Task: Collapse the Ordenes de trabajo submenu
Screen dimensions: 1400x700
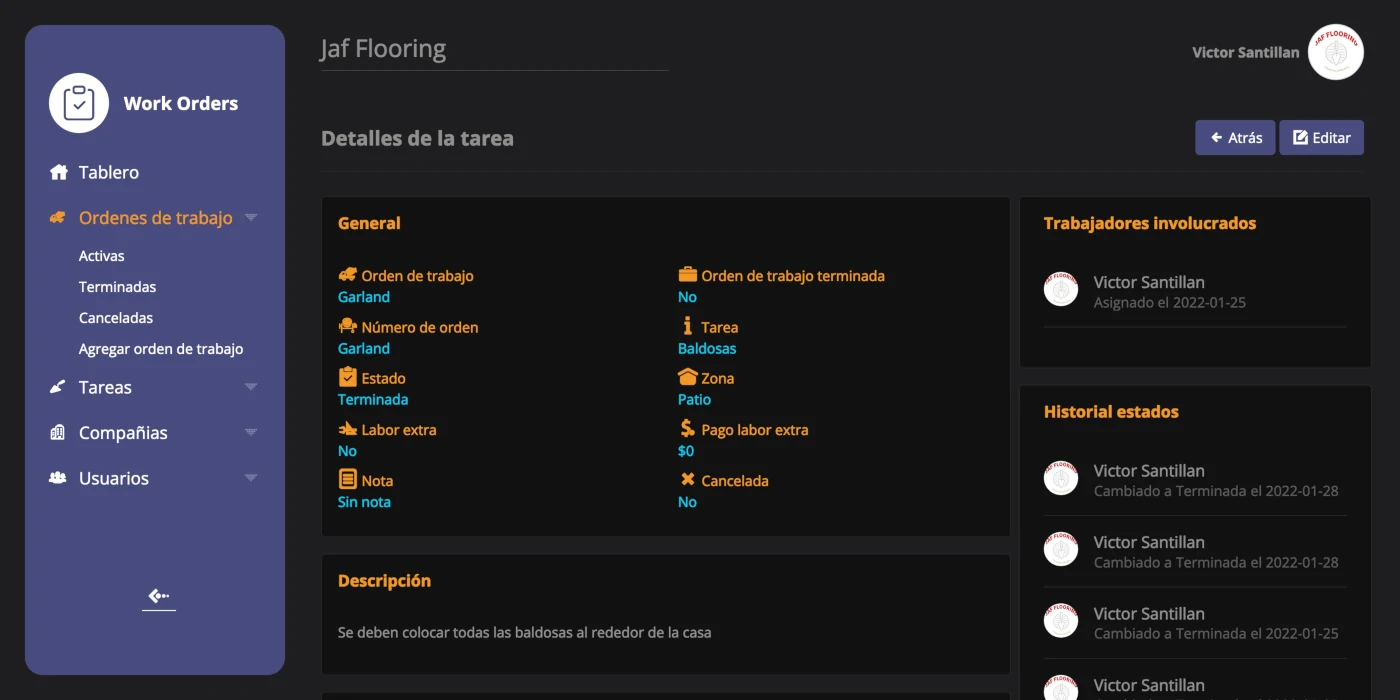Action: (251, 217)
